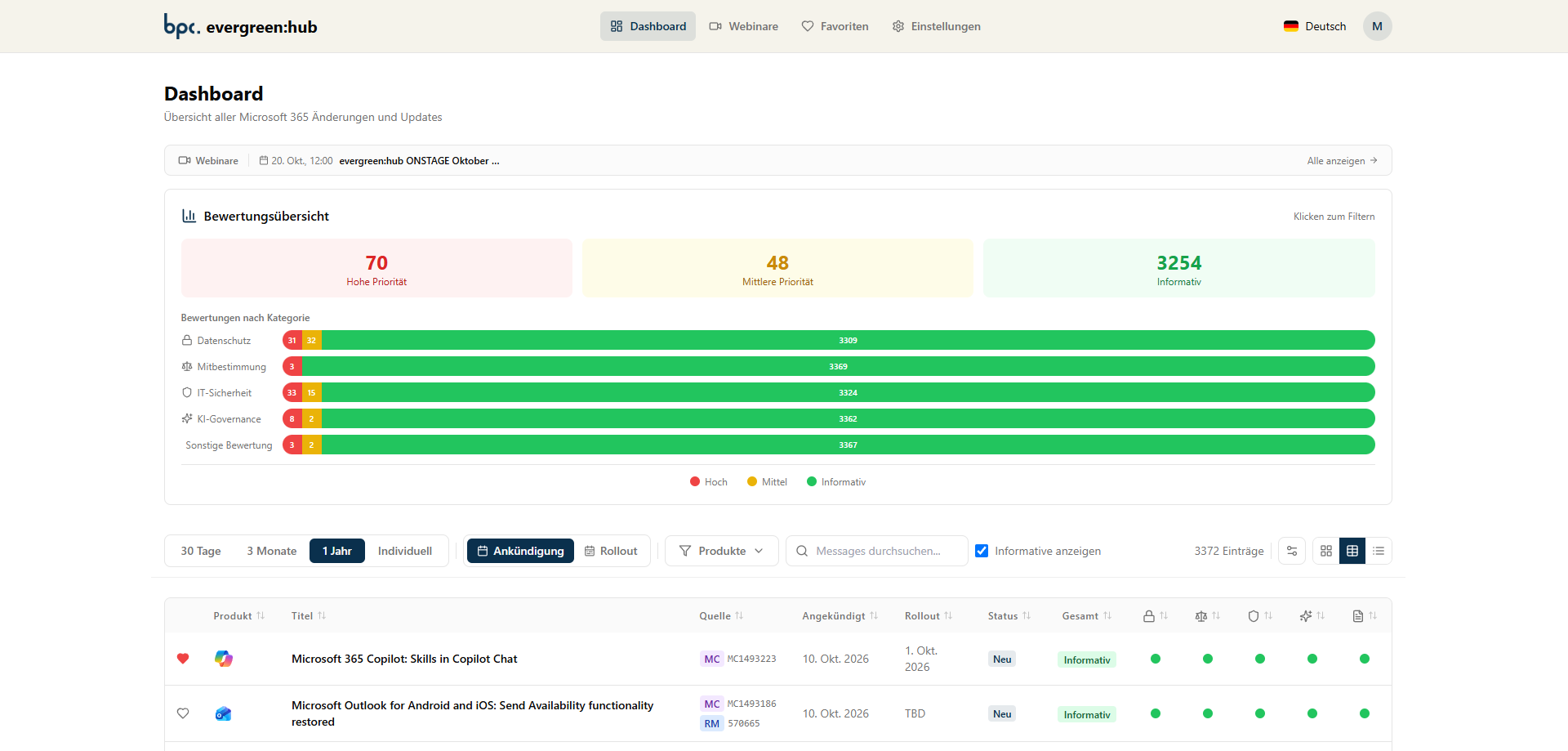Click the Copilot product icon in first row
The height and width of the screenshot is (751, 1568).
[223, 659]
